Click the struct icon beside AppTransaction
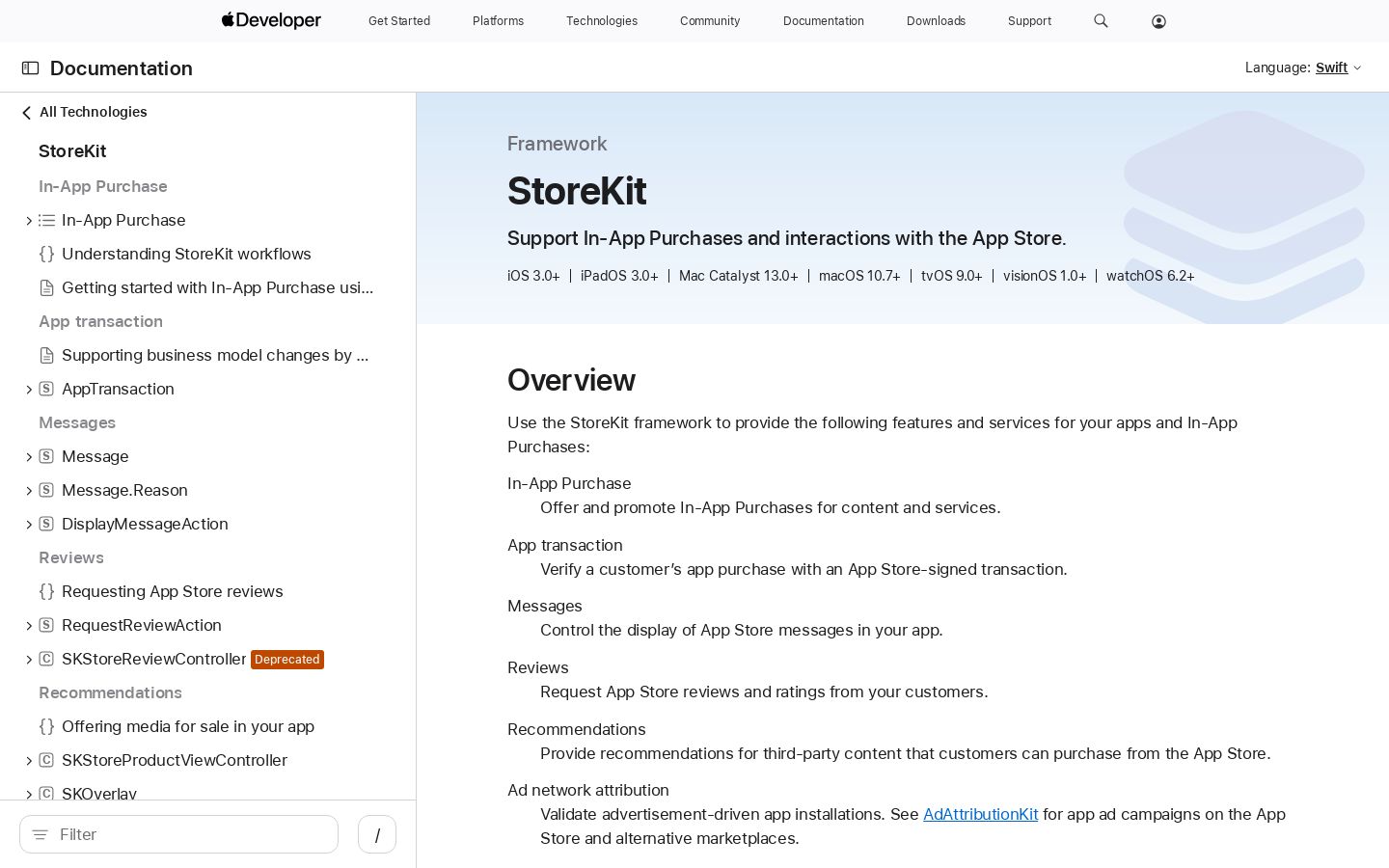 (x=46, y=390)
